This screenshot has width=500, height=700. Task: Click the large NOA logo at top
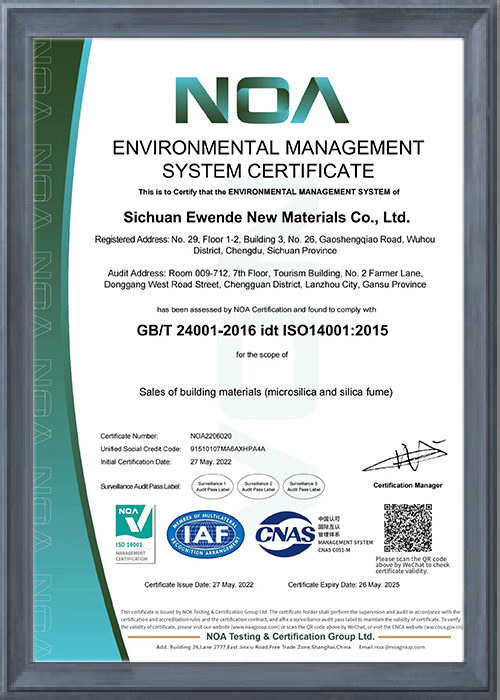[262, 100]
